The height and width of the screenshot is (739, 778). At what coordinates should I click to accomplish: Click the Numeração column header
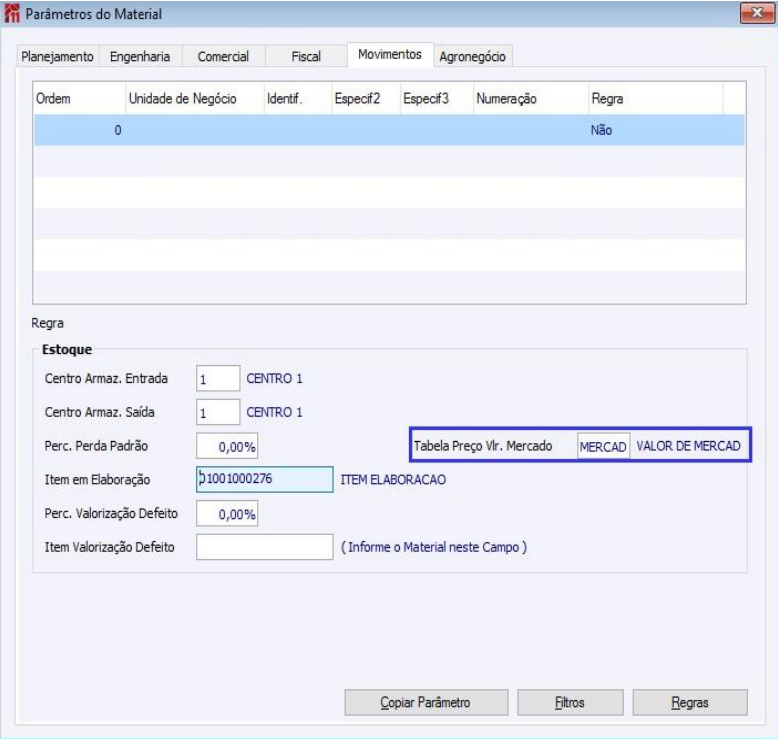(530, 98)
